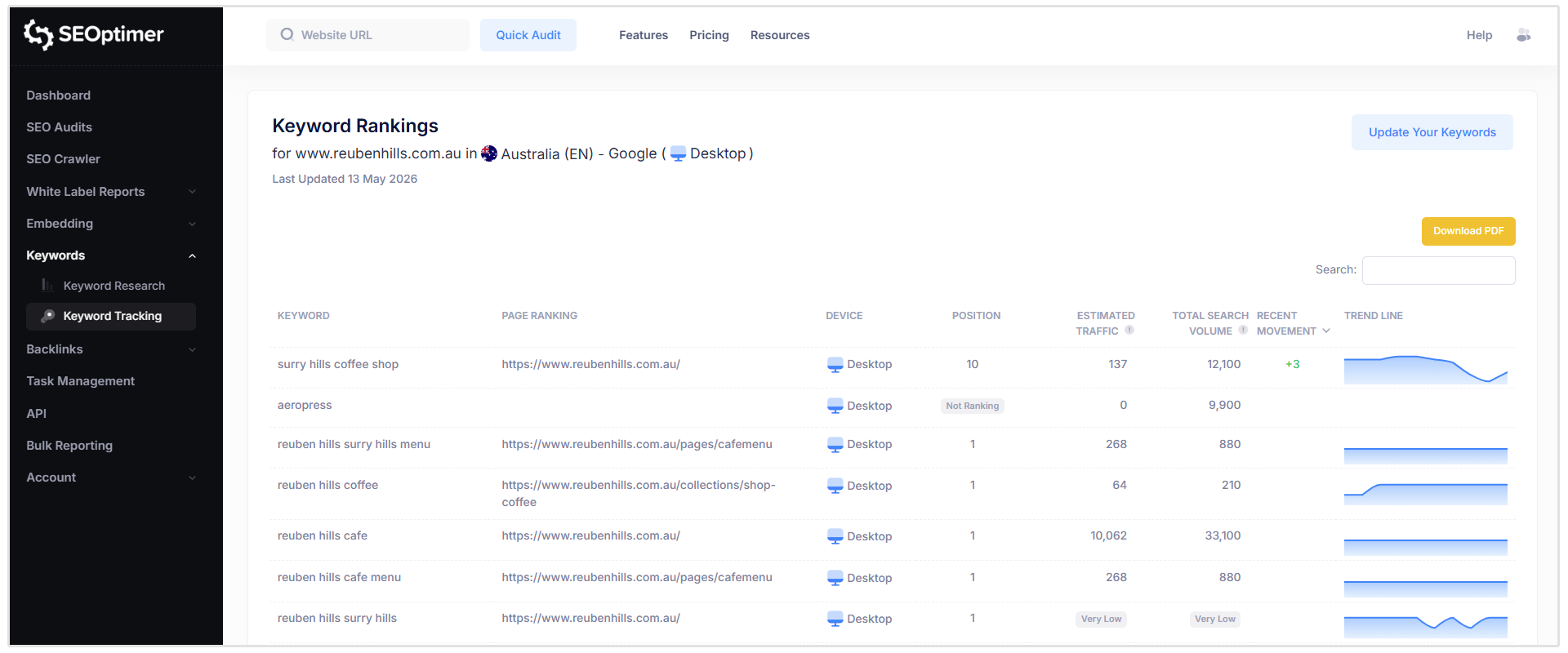Open SEO Crawler
Screen dimensions: 1568x653
pos(63,159)
